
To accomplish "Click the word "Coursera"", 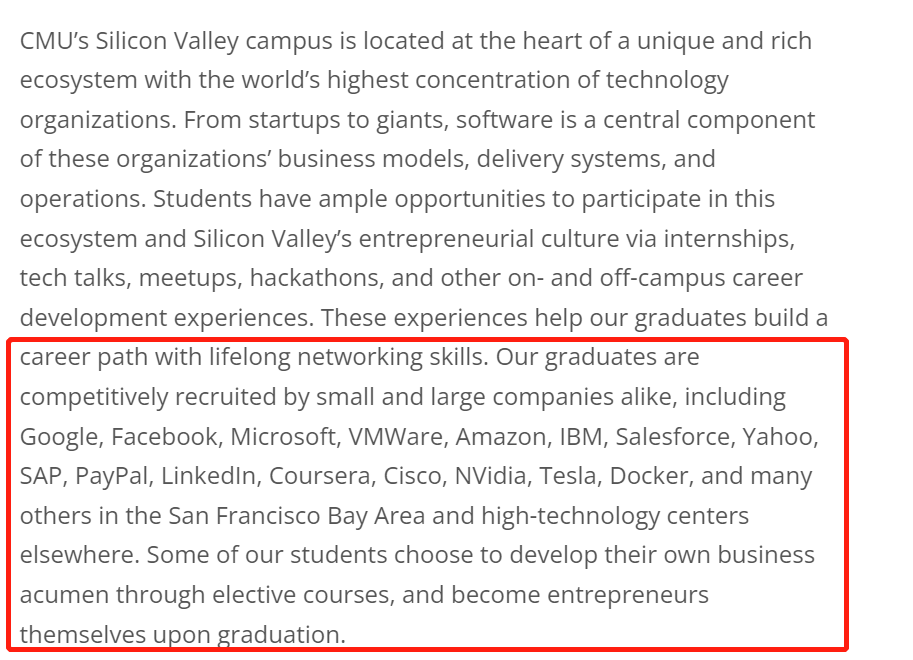I will [319, 476].
